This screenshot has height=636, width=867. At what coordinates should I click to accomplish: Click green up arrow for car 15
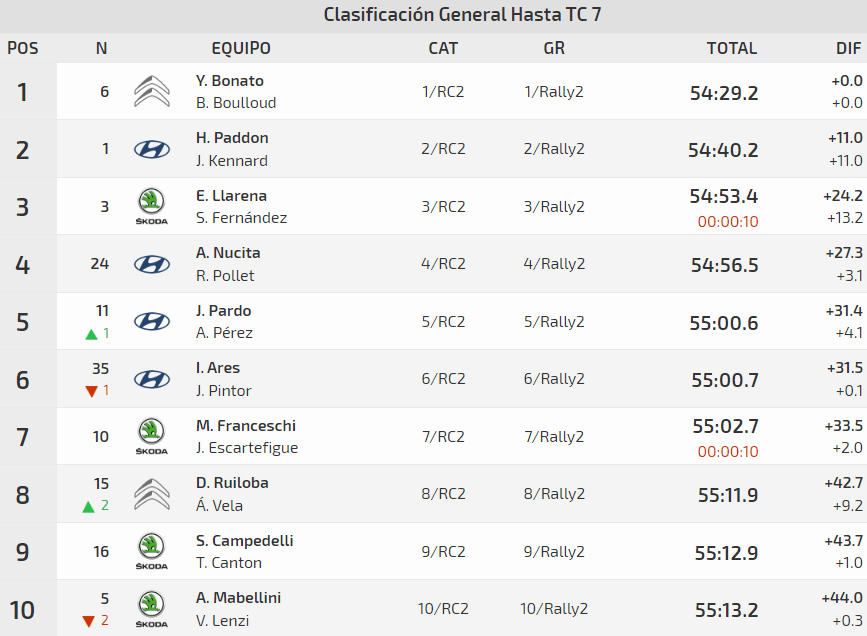pyautogui.click(x=89, y=506)
